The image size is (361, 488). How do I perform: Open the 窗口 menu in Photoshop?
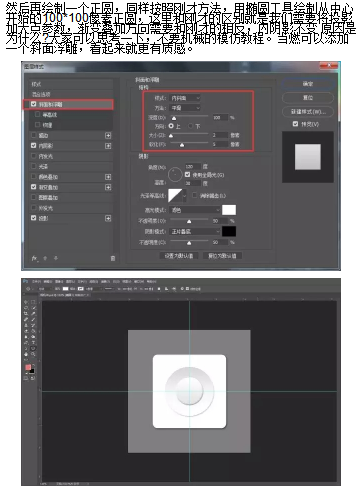pos(138,281)
